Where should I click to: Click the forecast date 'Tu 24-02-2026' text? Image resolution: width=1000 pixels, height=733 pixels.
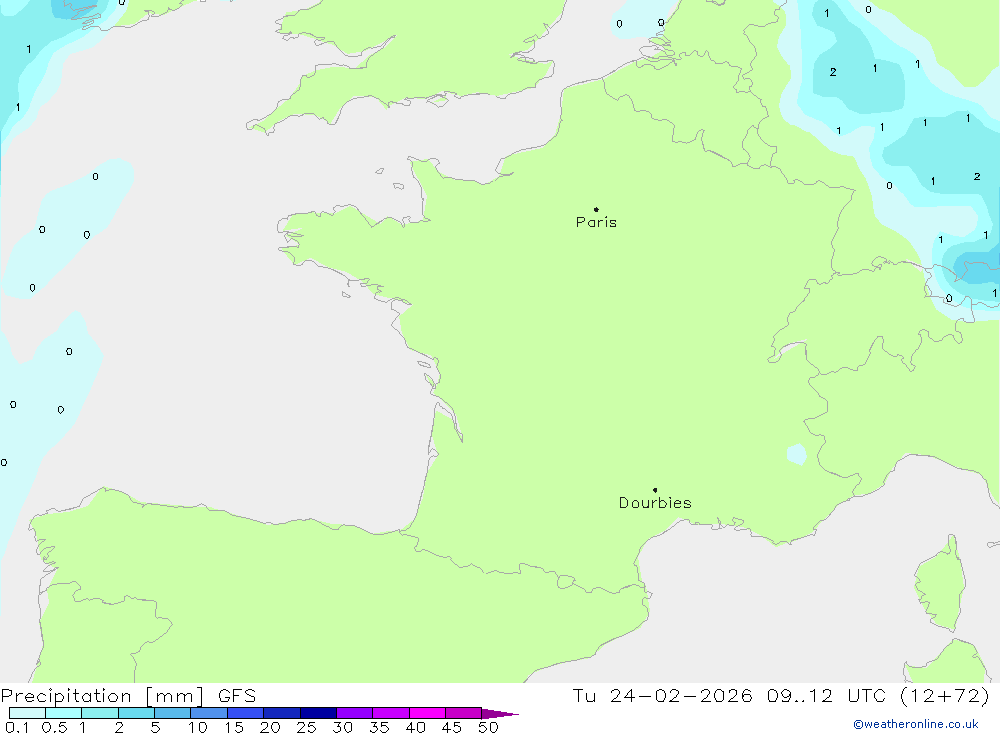pos(662,695)
